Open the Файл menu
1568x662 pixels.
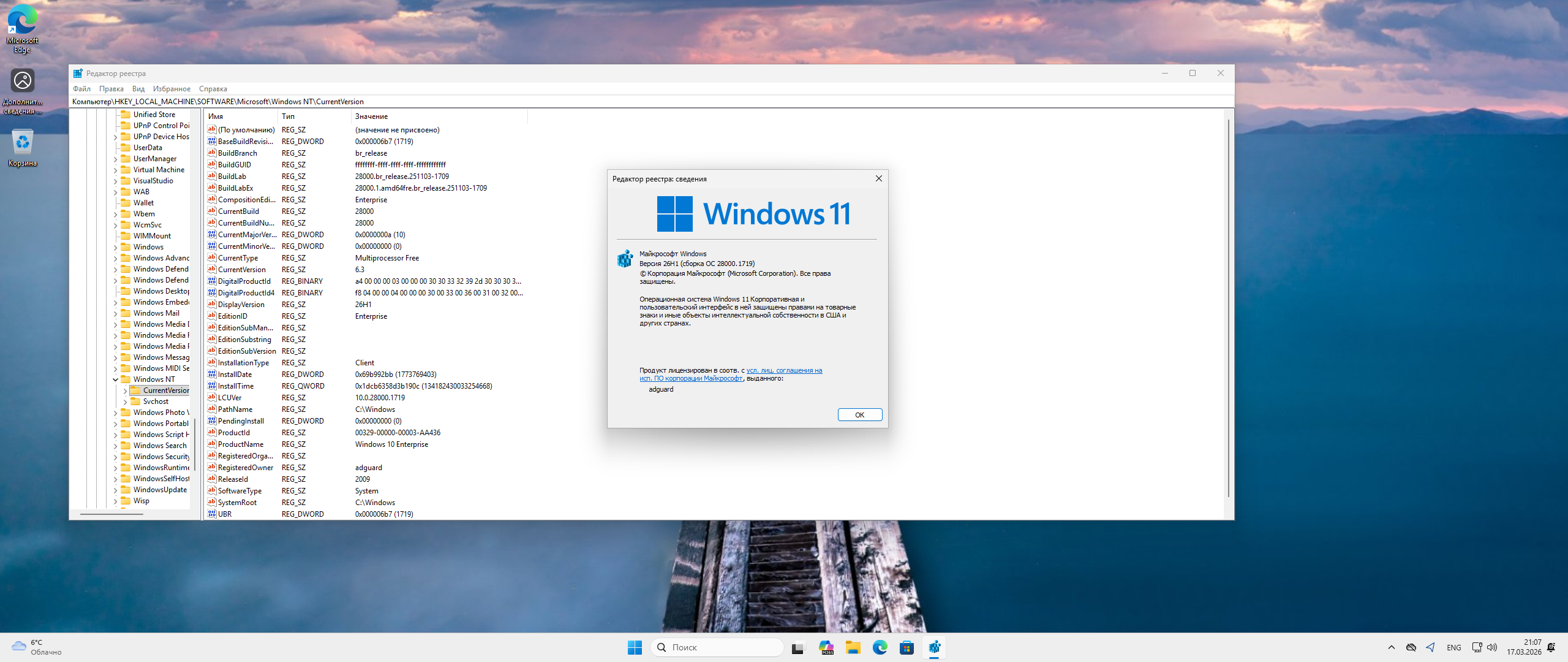pos(81,89)
